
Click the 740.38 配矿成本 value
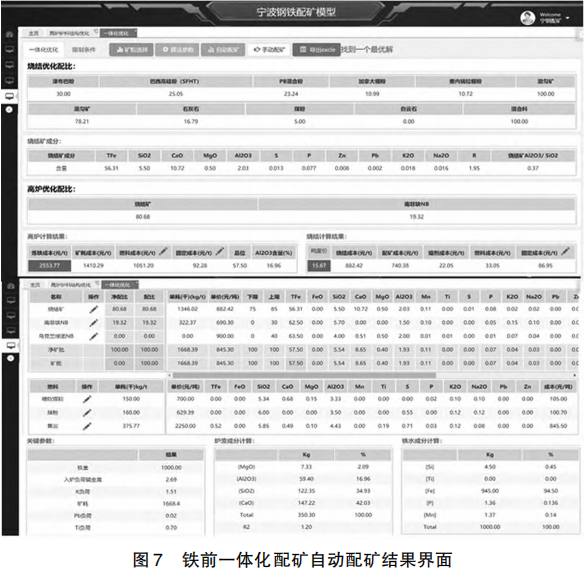click(400, 266)
